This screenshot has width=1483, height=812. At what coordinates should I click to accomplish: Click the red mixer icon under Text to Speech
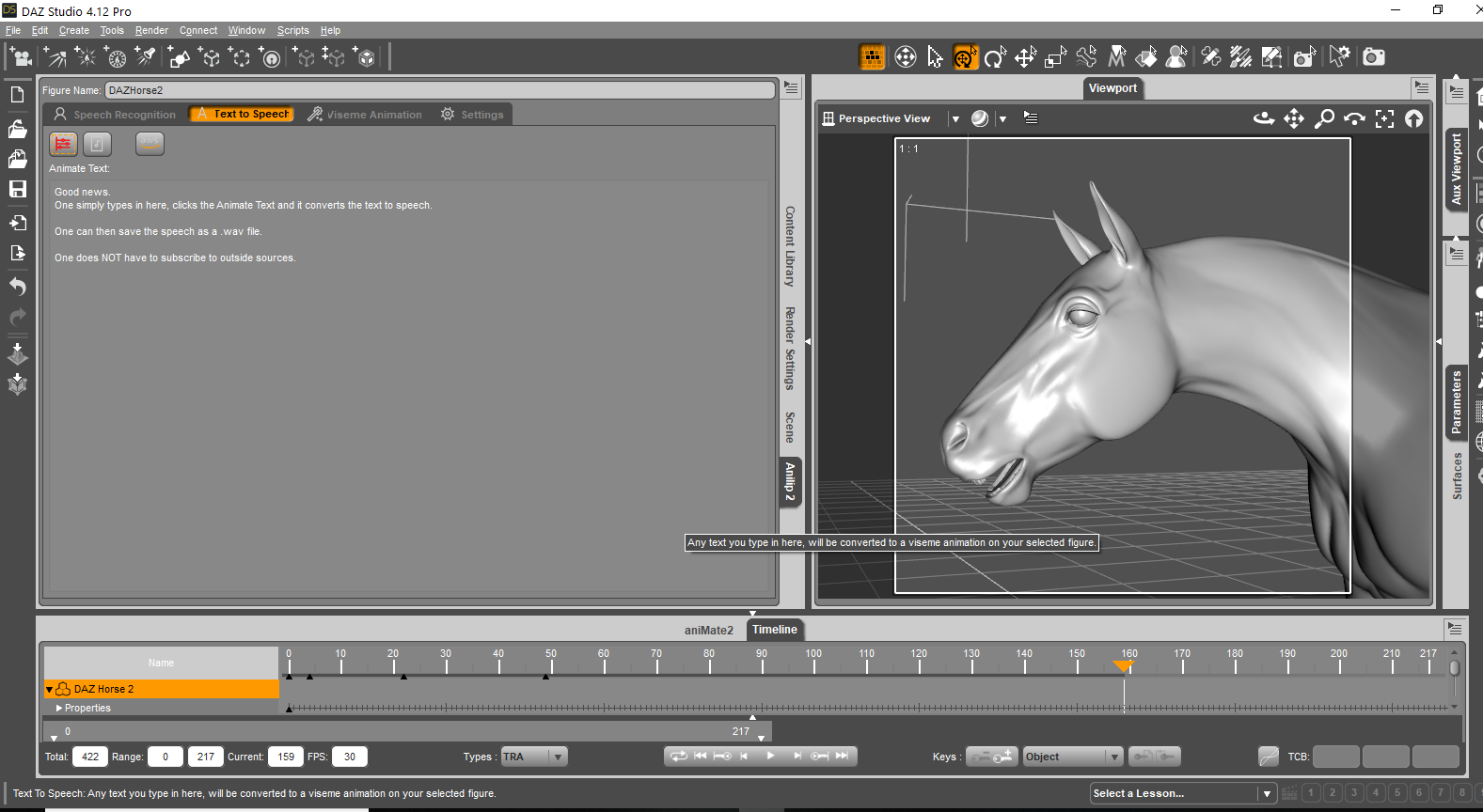63,144
